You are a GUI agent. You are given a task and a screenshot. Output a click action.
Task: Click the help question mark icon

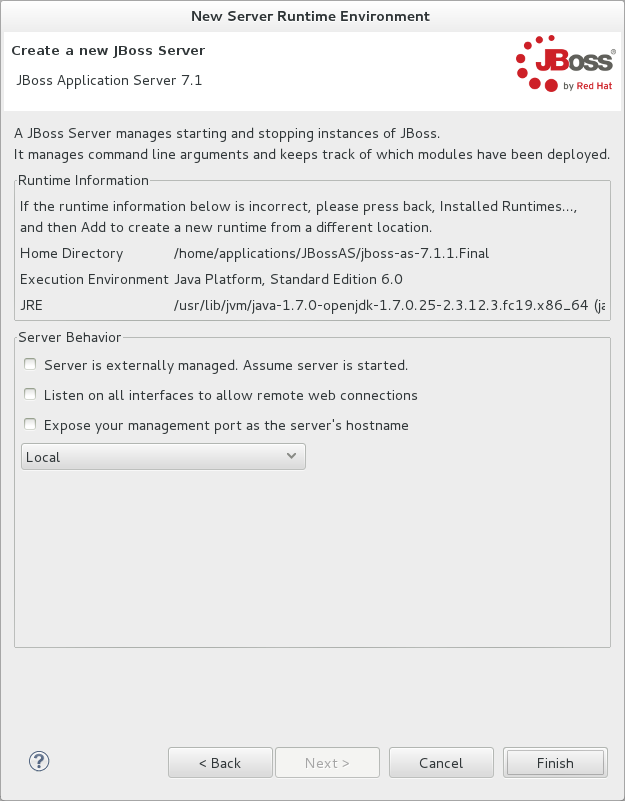click(x=40, y=762)
